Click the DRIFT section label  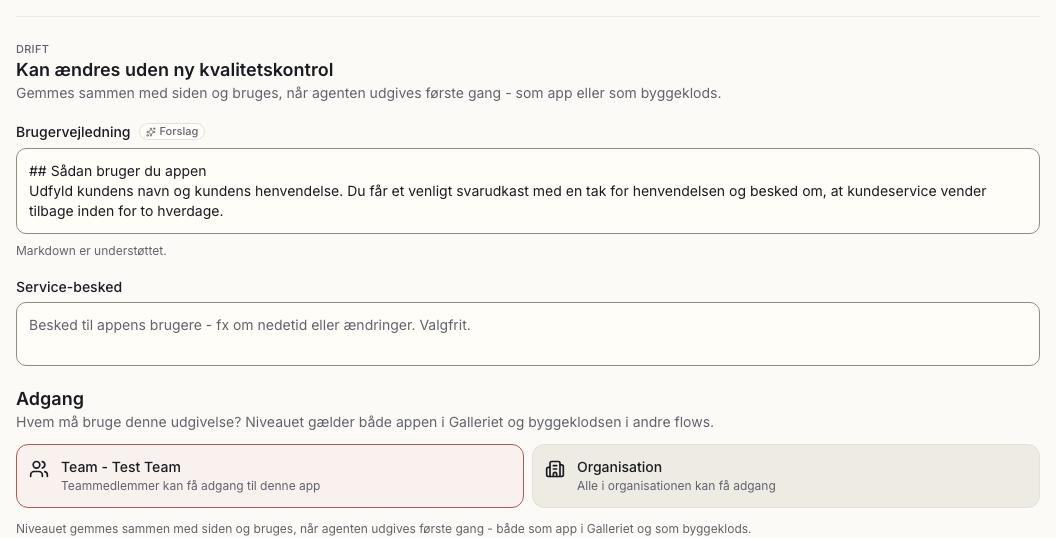point(32,49)
